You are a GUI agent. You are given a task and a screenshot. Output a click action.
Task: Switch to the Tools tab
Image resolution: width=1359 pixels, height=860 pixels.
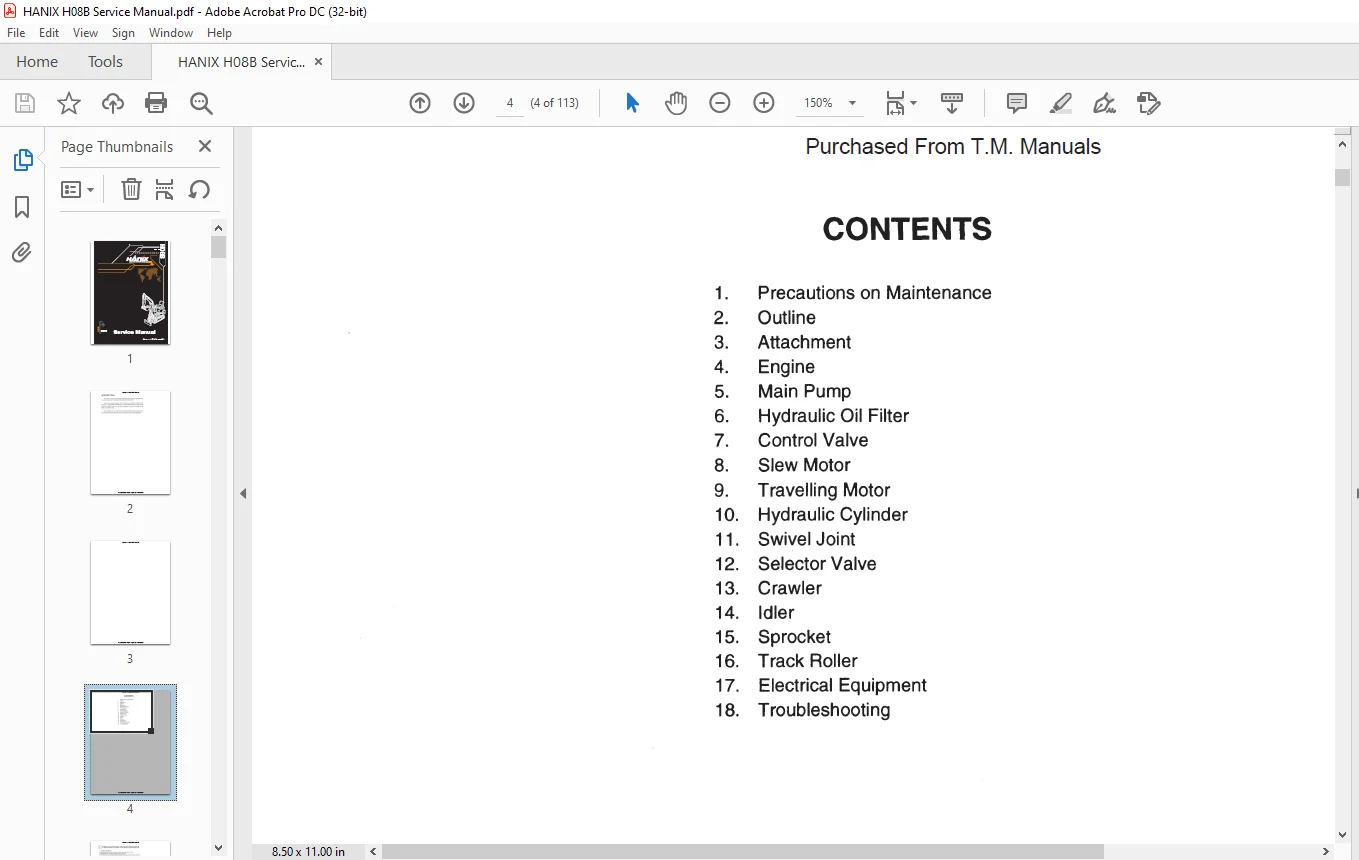105,62
